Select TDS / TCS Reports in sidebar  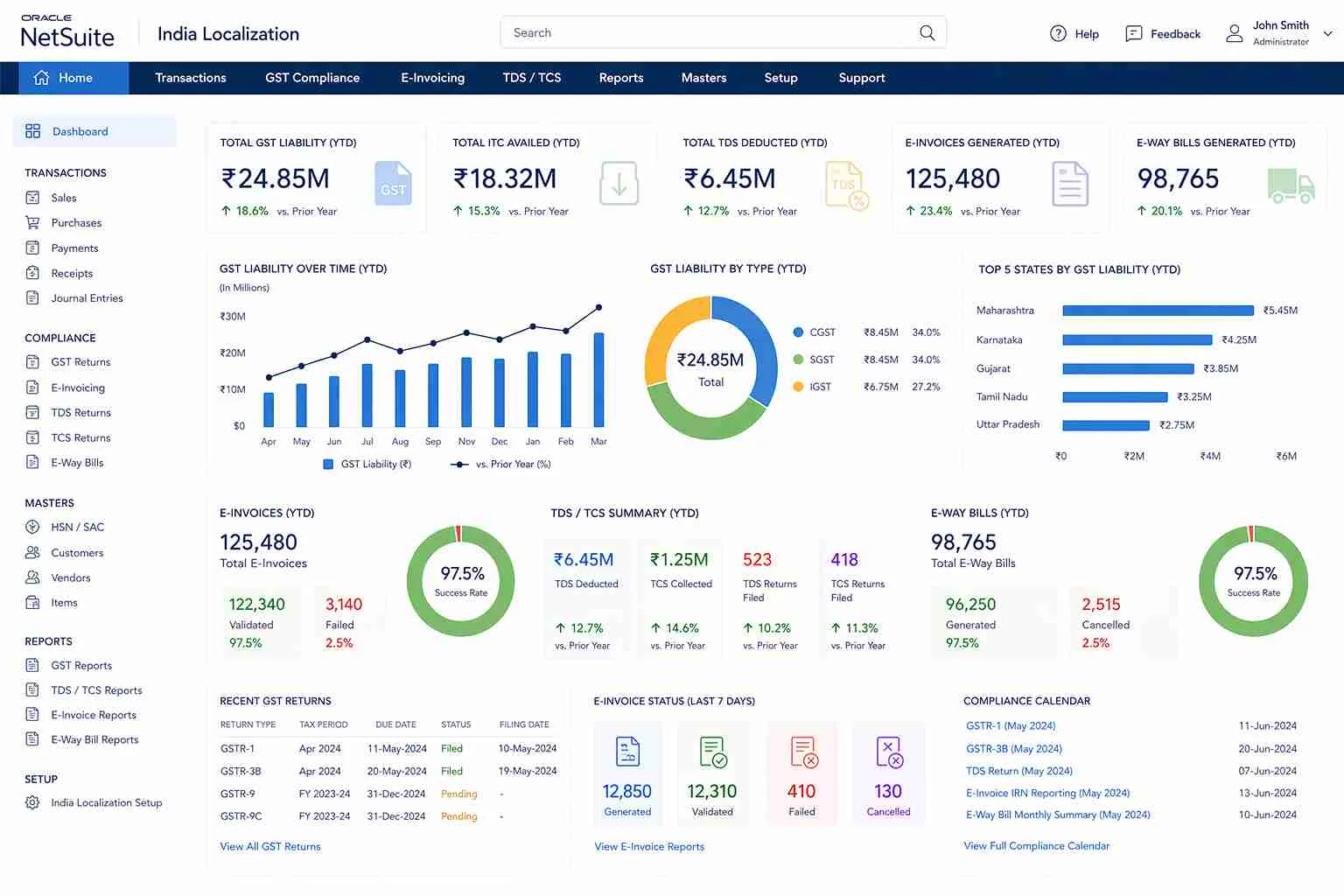pyautogui.click(x=96, y=690)
